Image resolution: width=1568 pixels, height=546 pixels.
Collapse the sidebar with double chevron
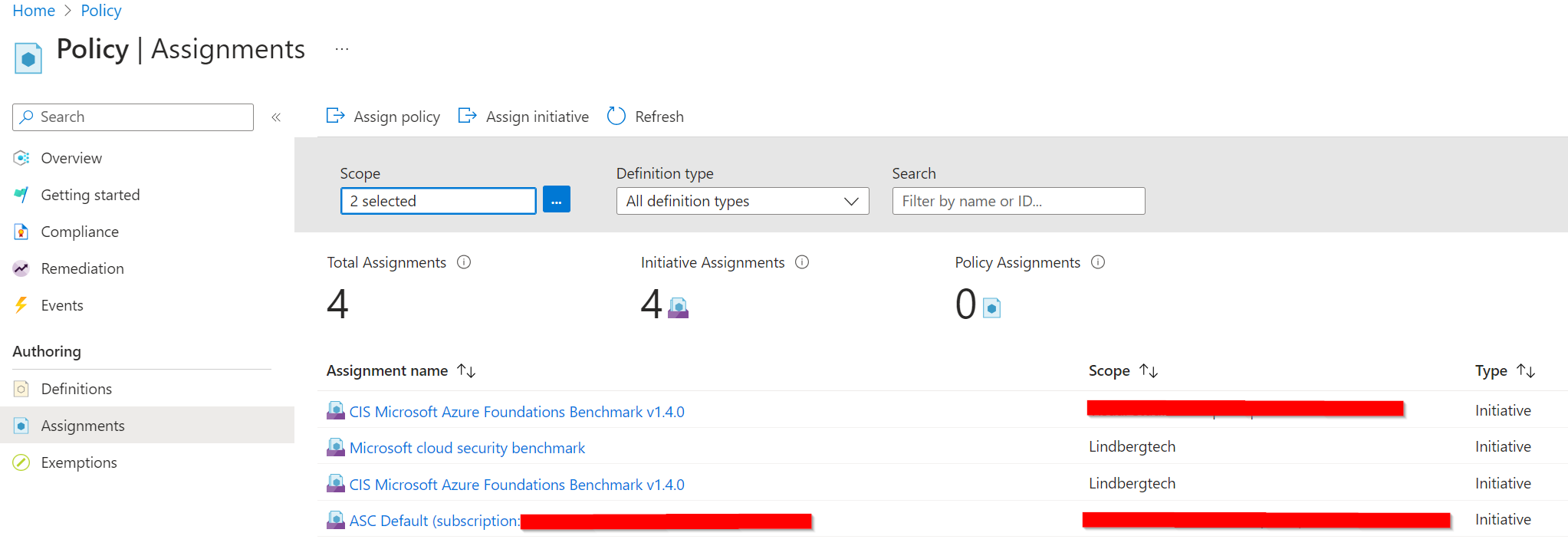tap(276, 117)
